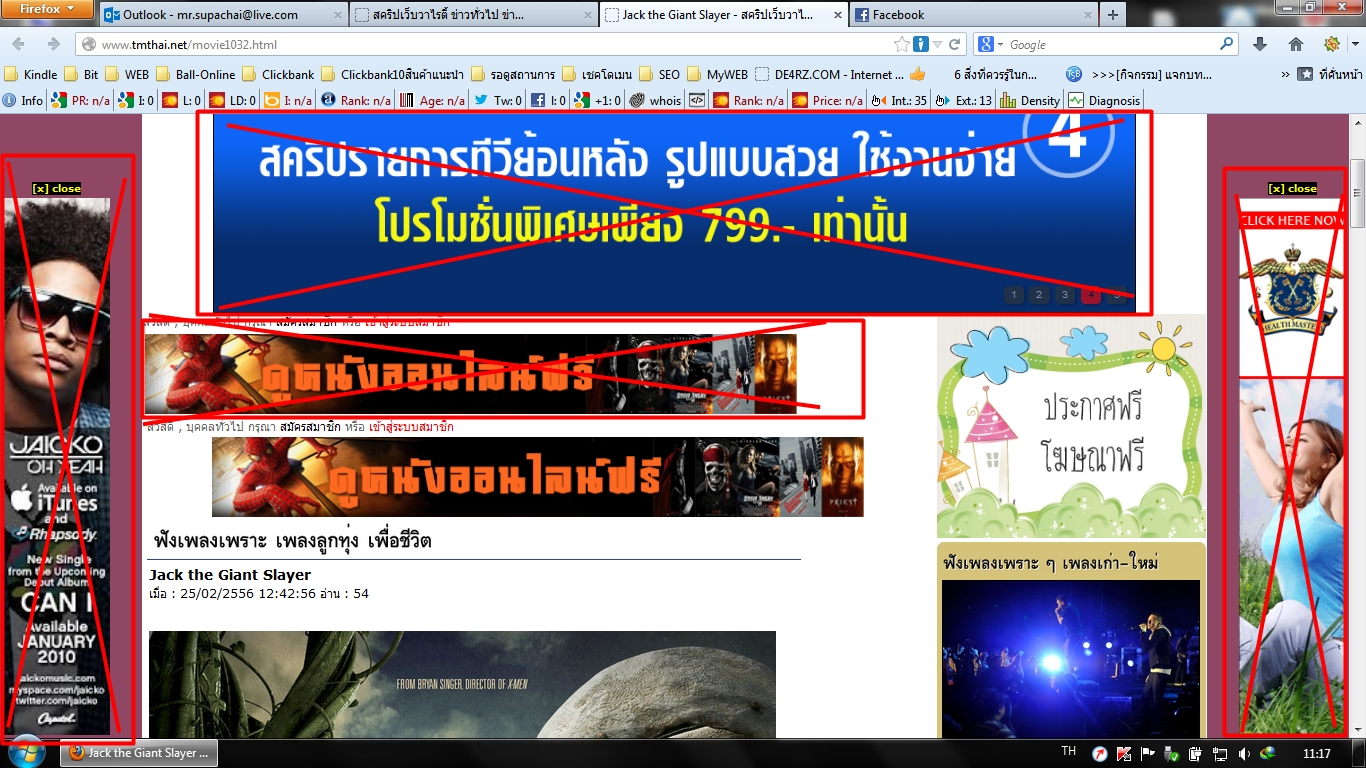Click the domain Age indicator

click(x=432, y=100)
